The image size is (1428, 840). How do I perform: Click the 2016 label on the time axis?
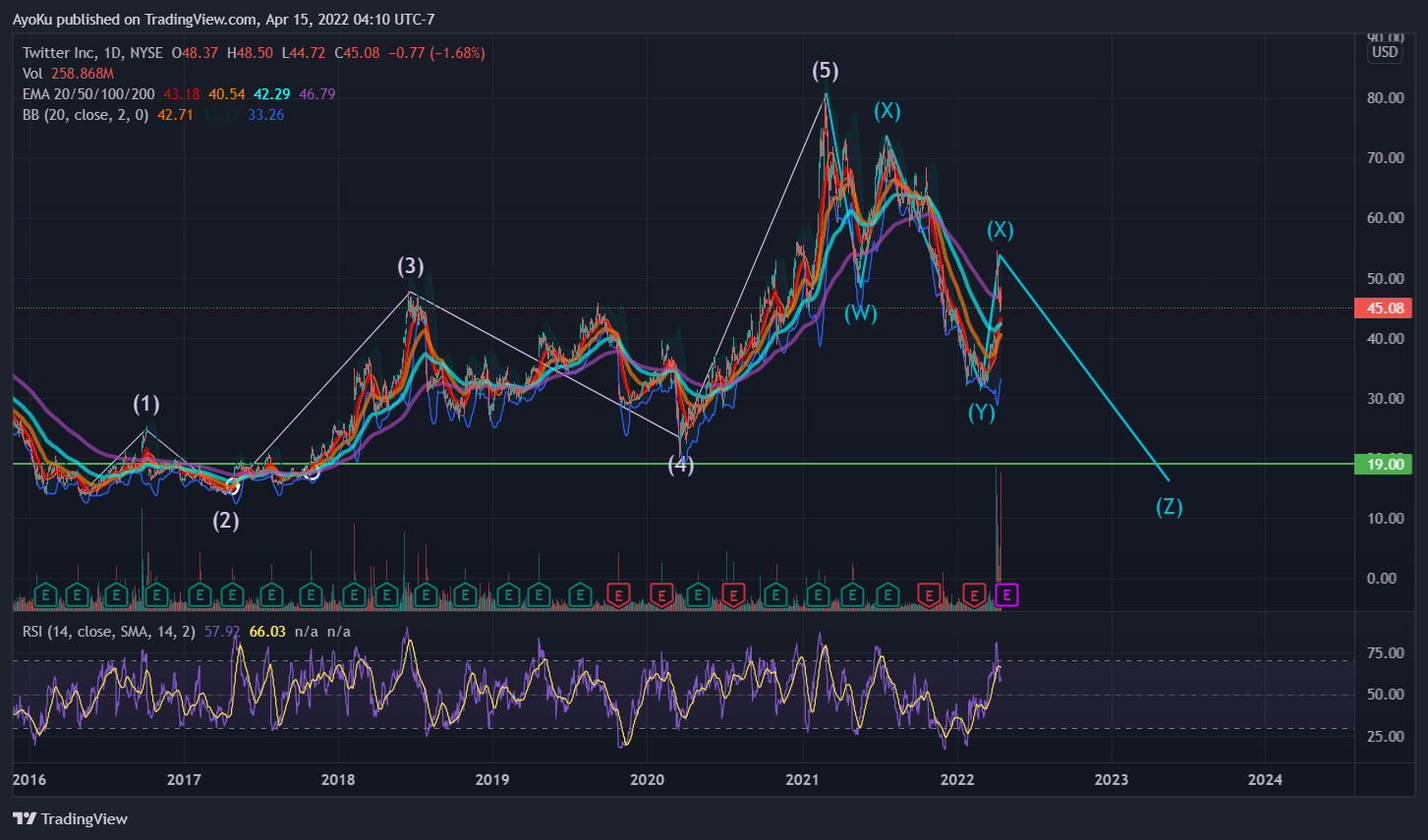click(29, 780)
